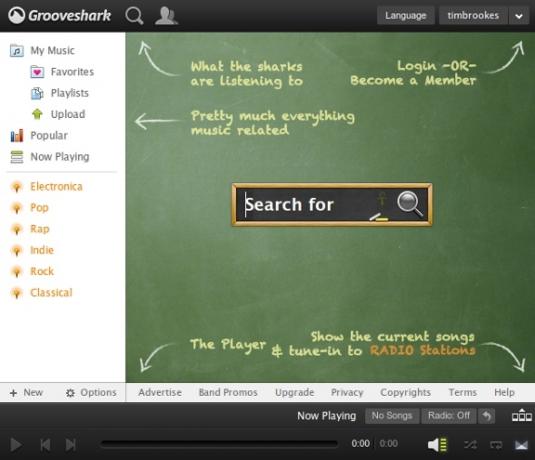The width and height of the screenshot is (535, 460).
Task: Click the curved arrow button beside Radio
Action: 486,416
